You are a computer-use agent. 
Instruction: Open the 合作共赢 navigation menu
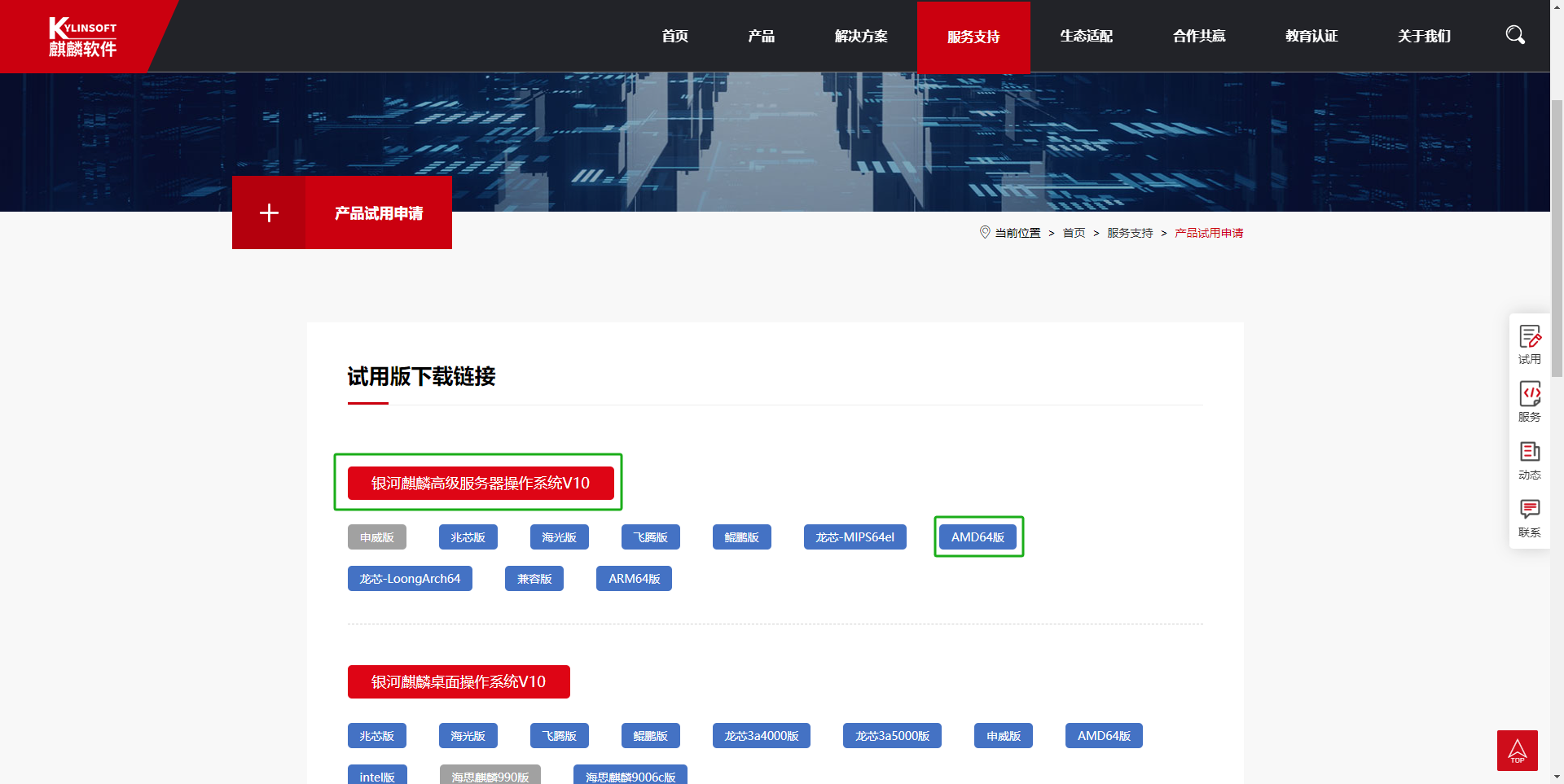1199,36
